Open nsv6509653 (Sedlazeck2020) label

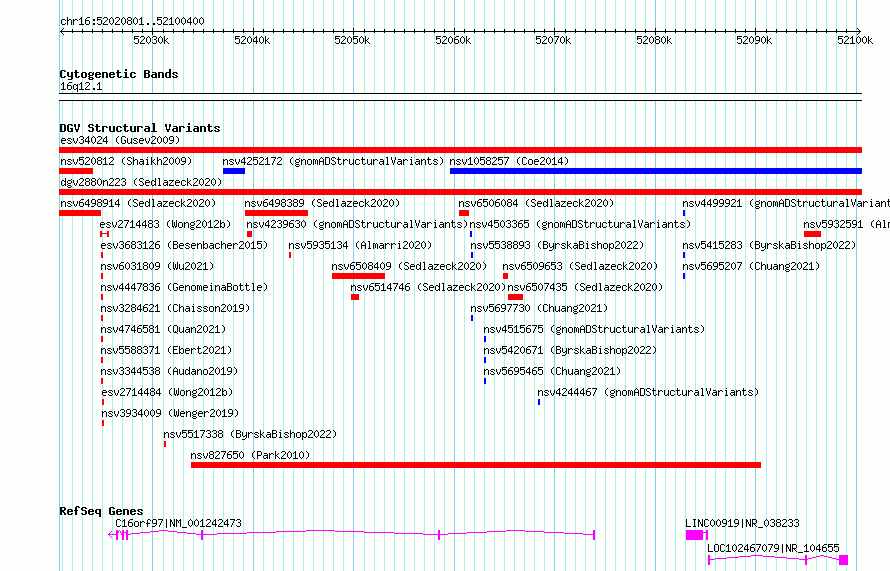[580, 266]
